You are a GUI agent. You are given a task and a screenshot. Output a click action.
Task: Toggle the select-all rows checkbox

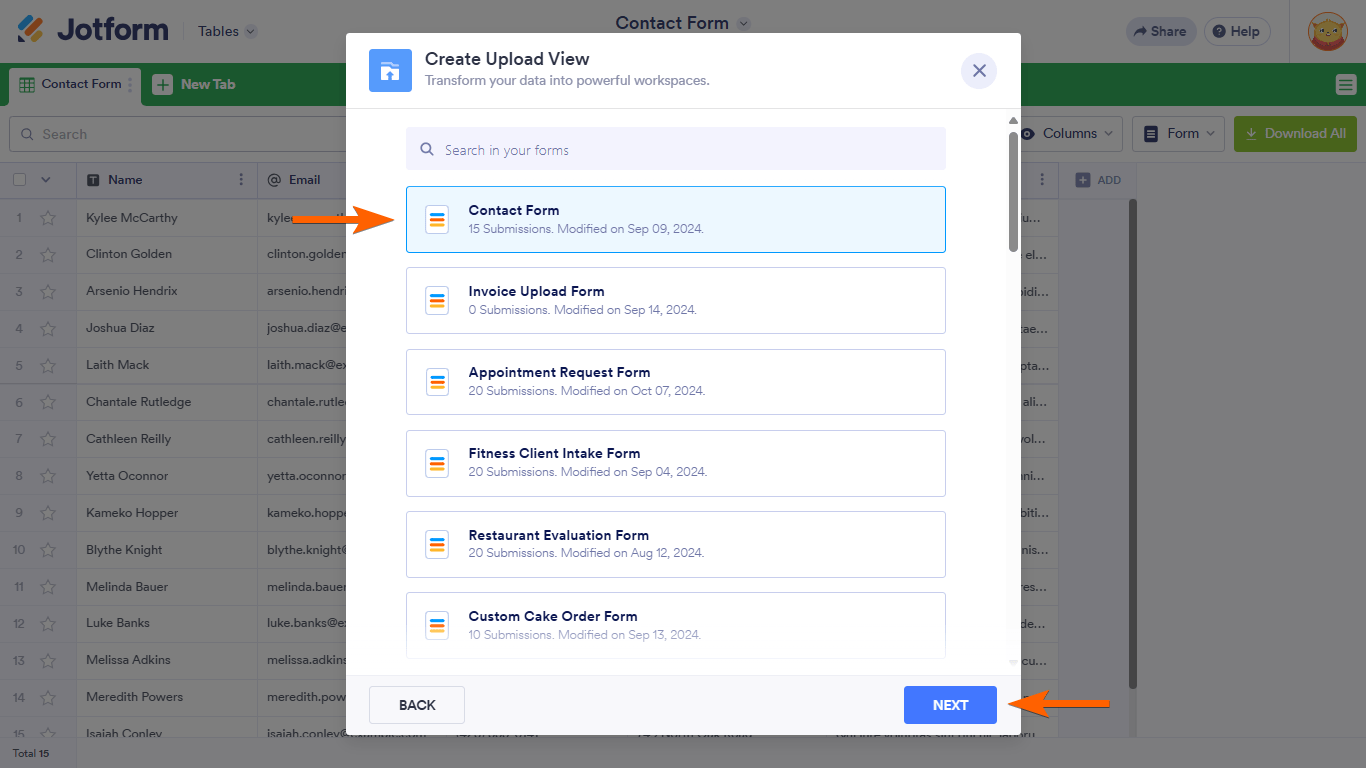(x=19, y=180)
